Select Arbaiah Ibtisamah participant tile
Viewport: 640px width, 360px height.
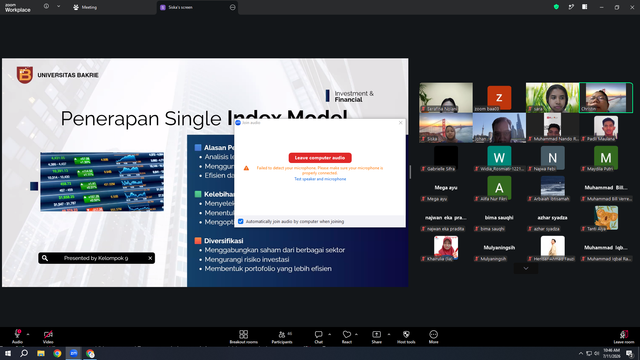[552, 188]
